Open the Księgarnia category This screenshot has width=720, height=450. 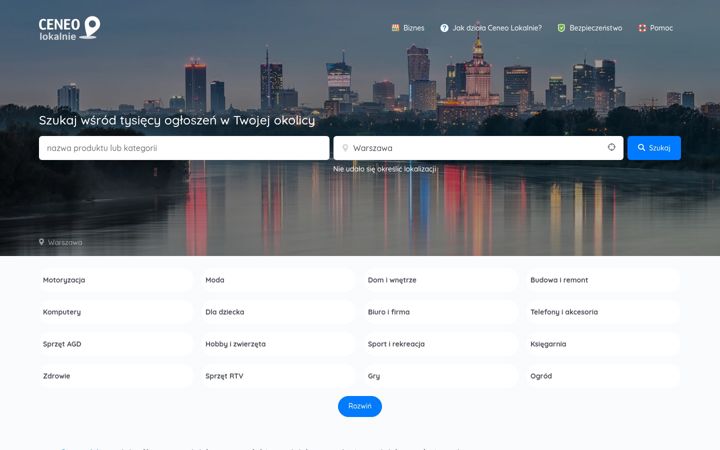pyautogui.click(x=604, y=344)
